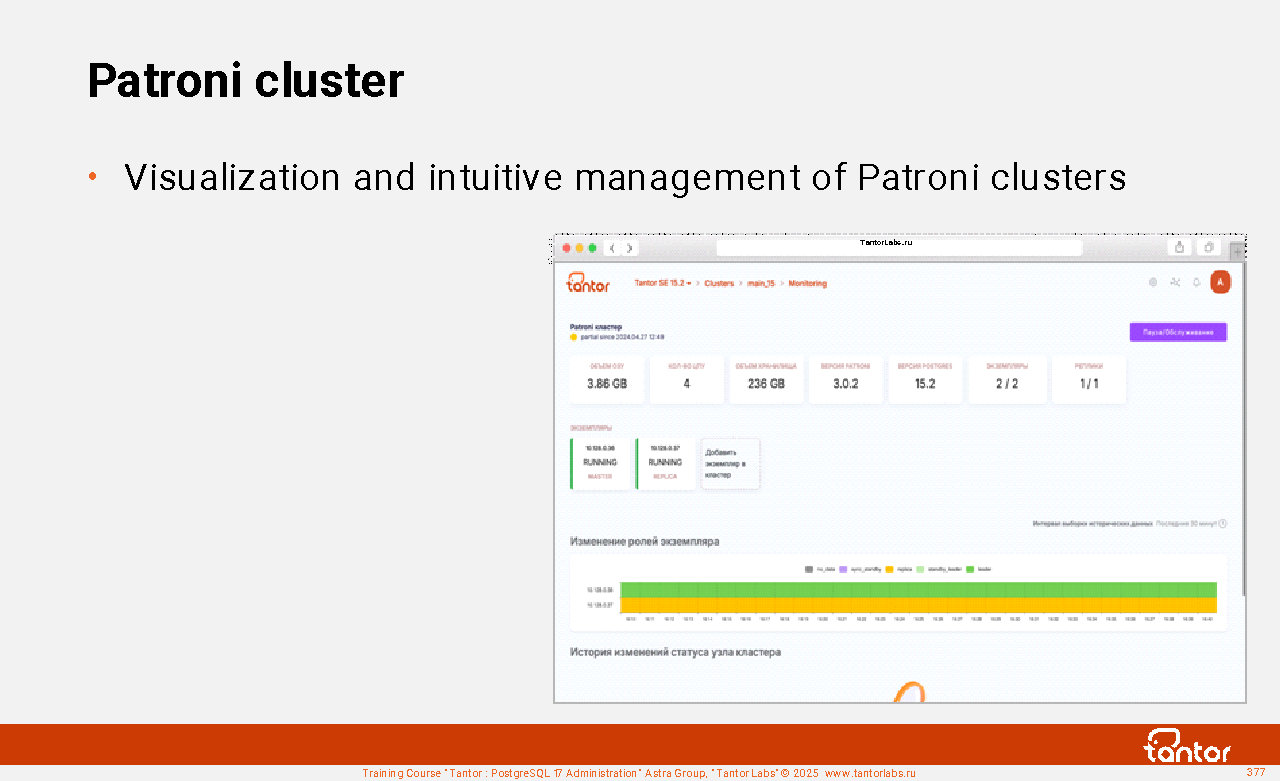
Task: Open the historical data interval selector
Action: tap(1190, 523)
